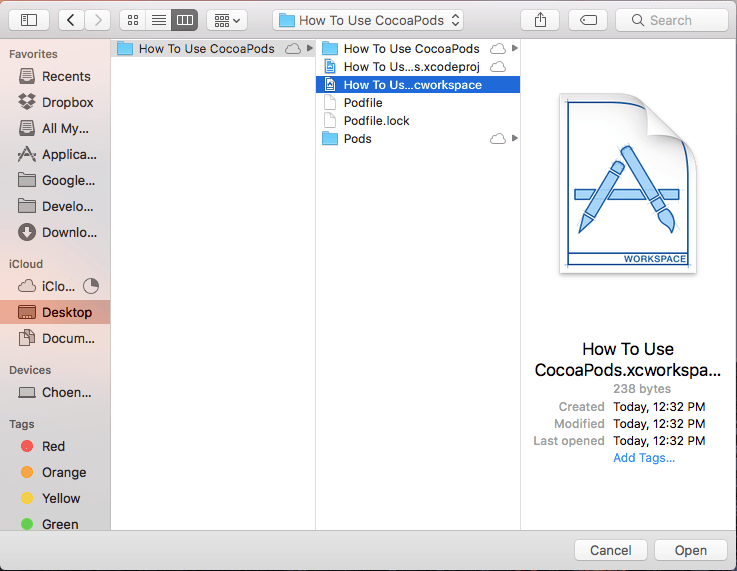Click the cloud icon beside Pods
This screenshot has width=737, height=571.
[x=498, y=139]
